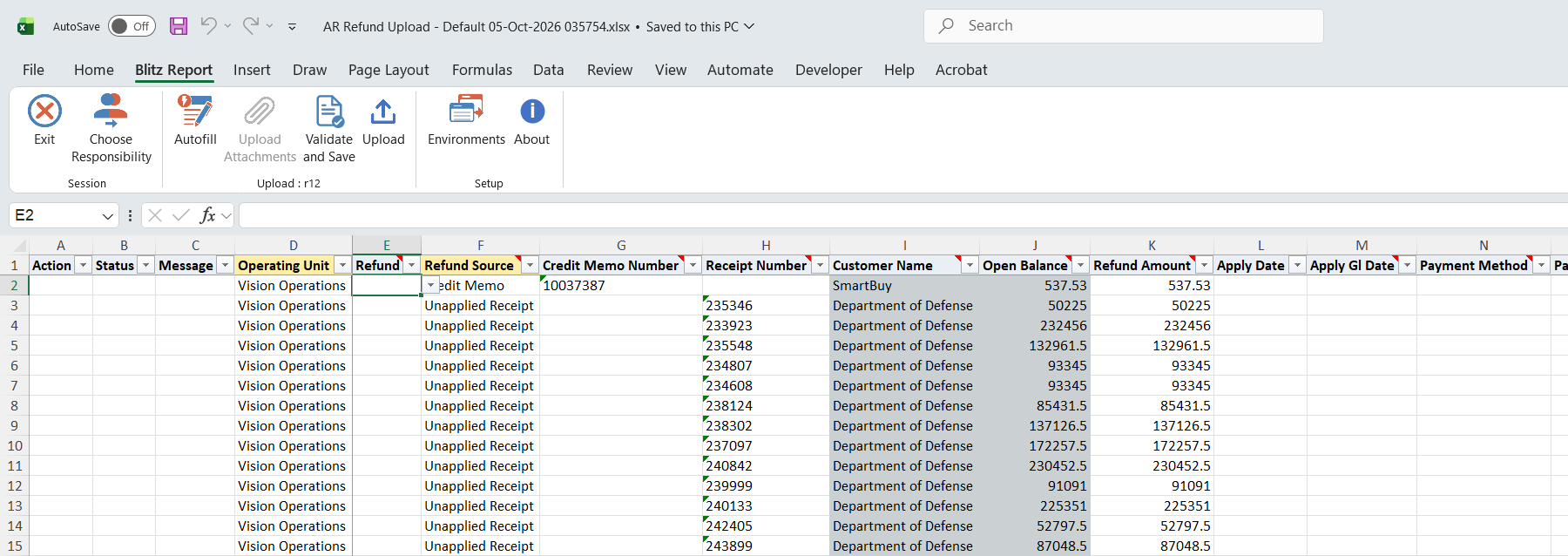
Task: Customize Quick Access Toolbar arrow
Action: [x=292, y=27]
